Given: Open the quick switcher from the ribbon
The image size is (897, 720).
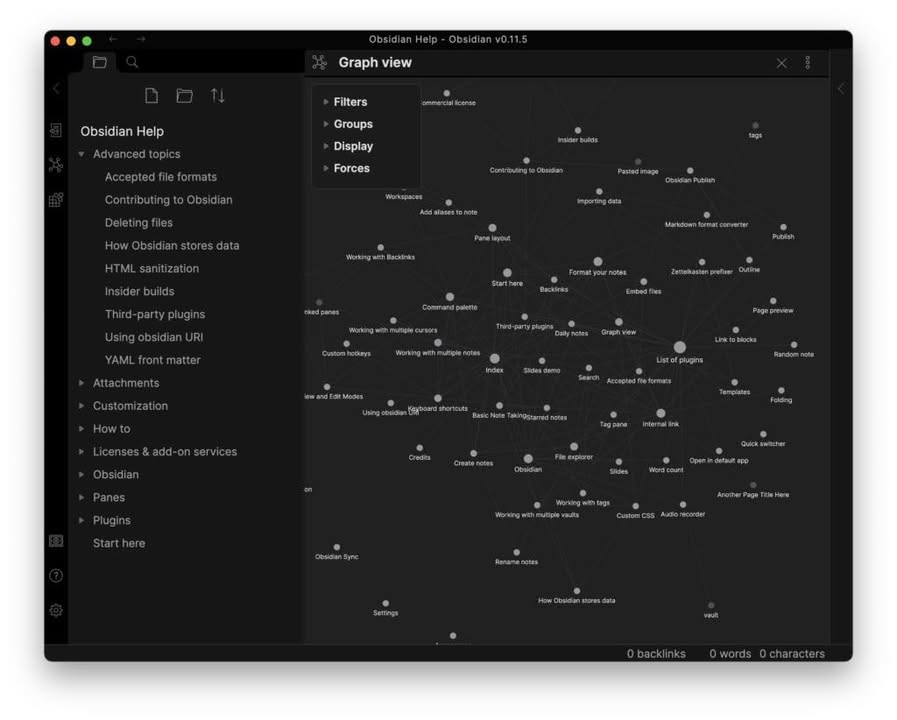Looking at the screenshot, I should [56, 131].
